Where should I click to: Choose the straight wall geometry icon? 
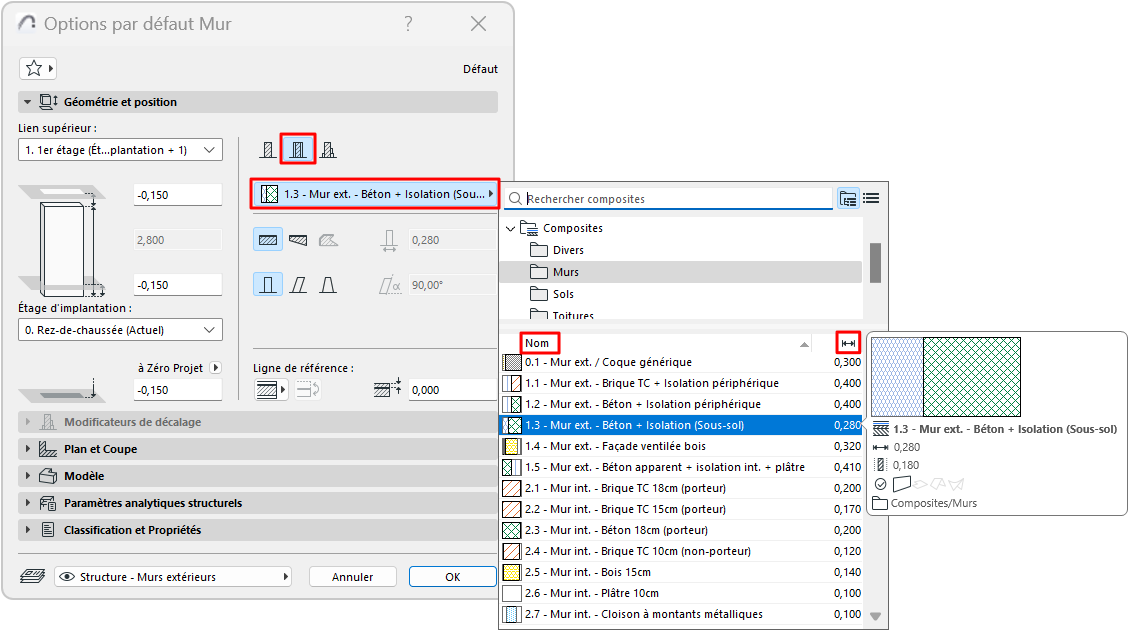click(268, 240)
